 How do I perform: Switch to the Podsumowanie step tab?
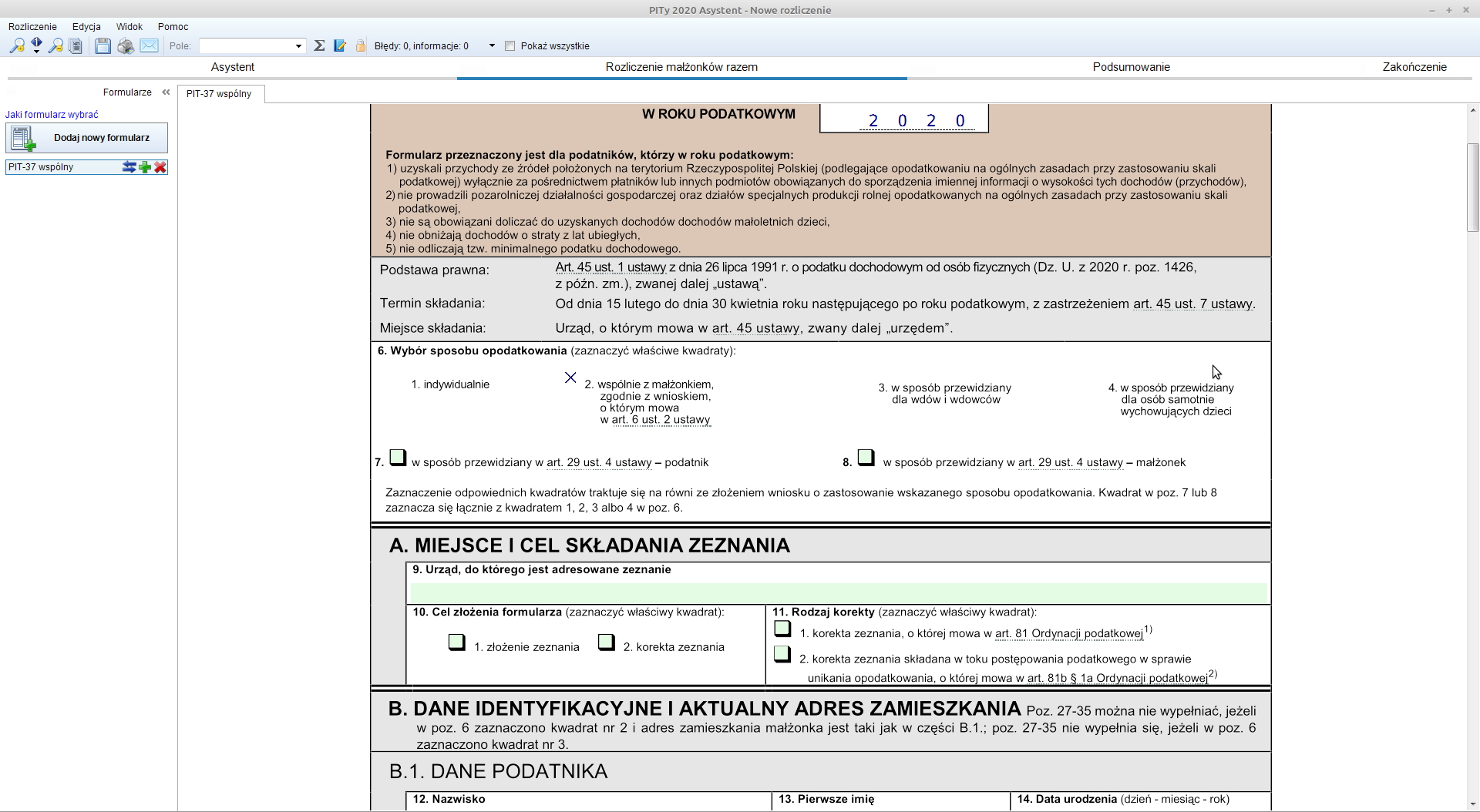coord(1131,67)
